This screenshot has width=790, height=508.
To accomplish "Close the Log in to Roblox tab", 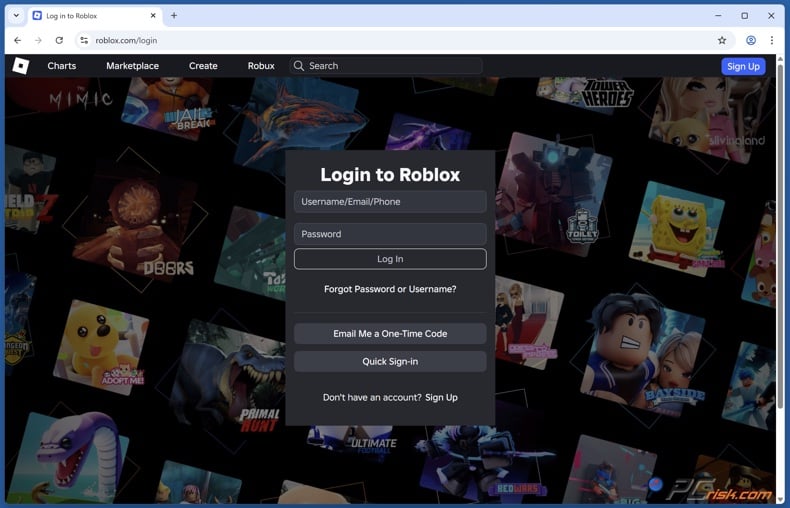I will (x=153, y=16).
